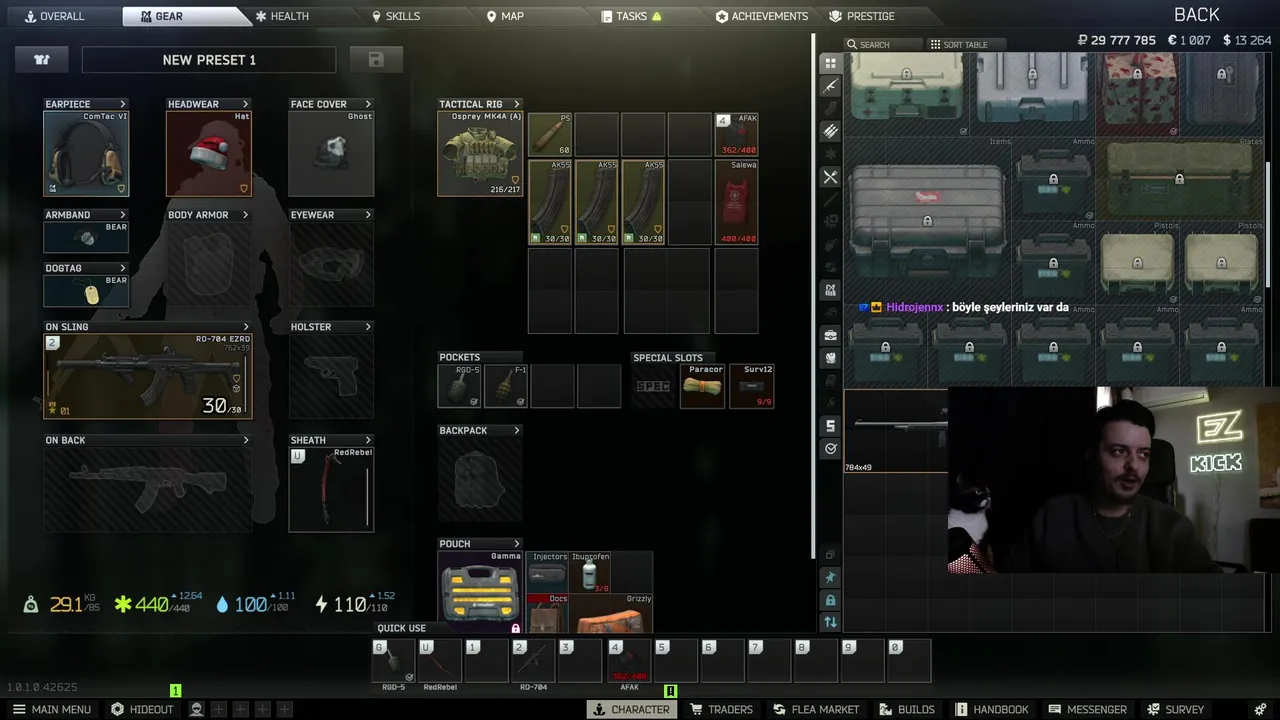Select the F-1 grenade in pockets

pos(505,386)
